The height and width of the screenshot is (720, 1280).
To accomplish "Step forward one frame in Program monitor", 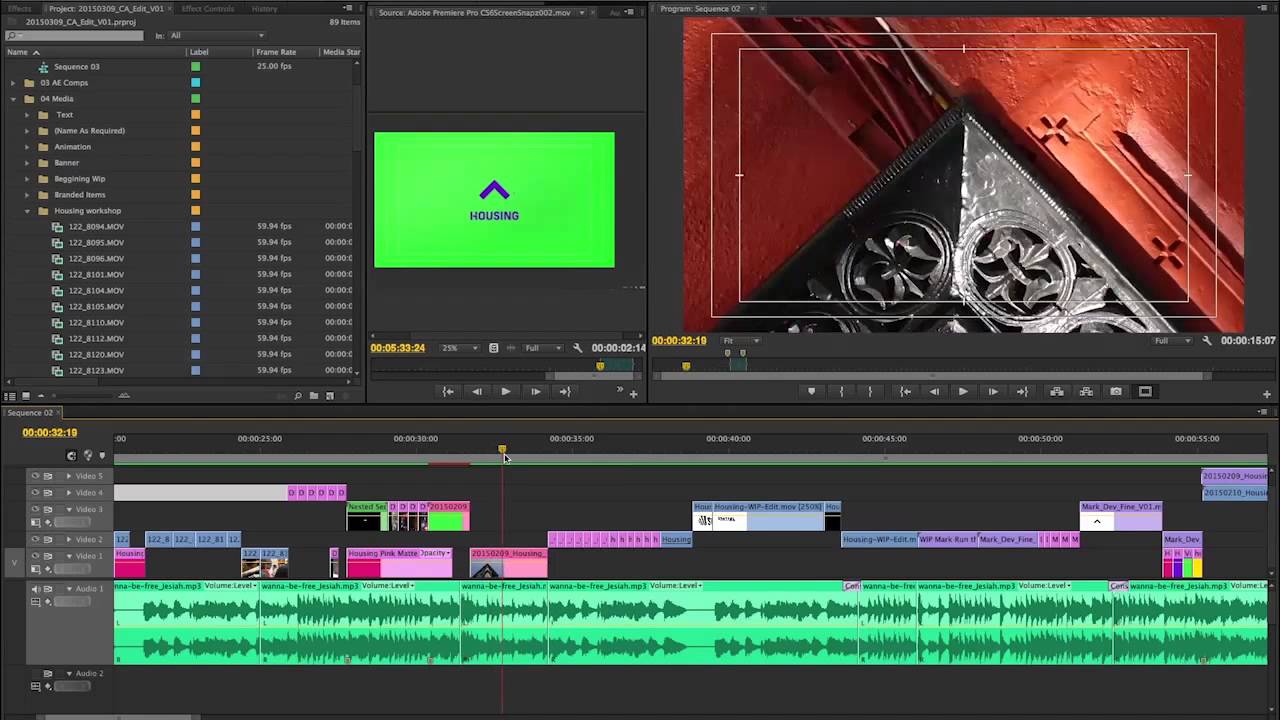I will (x=992, y=392).
